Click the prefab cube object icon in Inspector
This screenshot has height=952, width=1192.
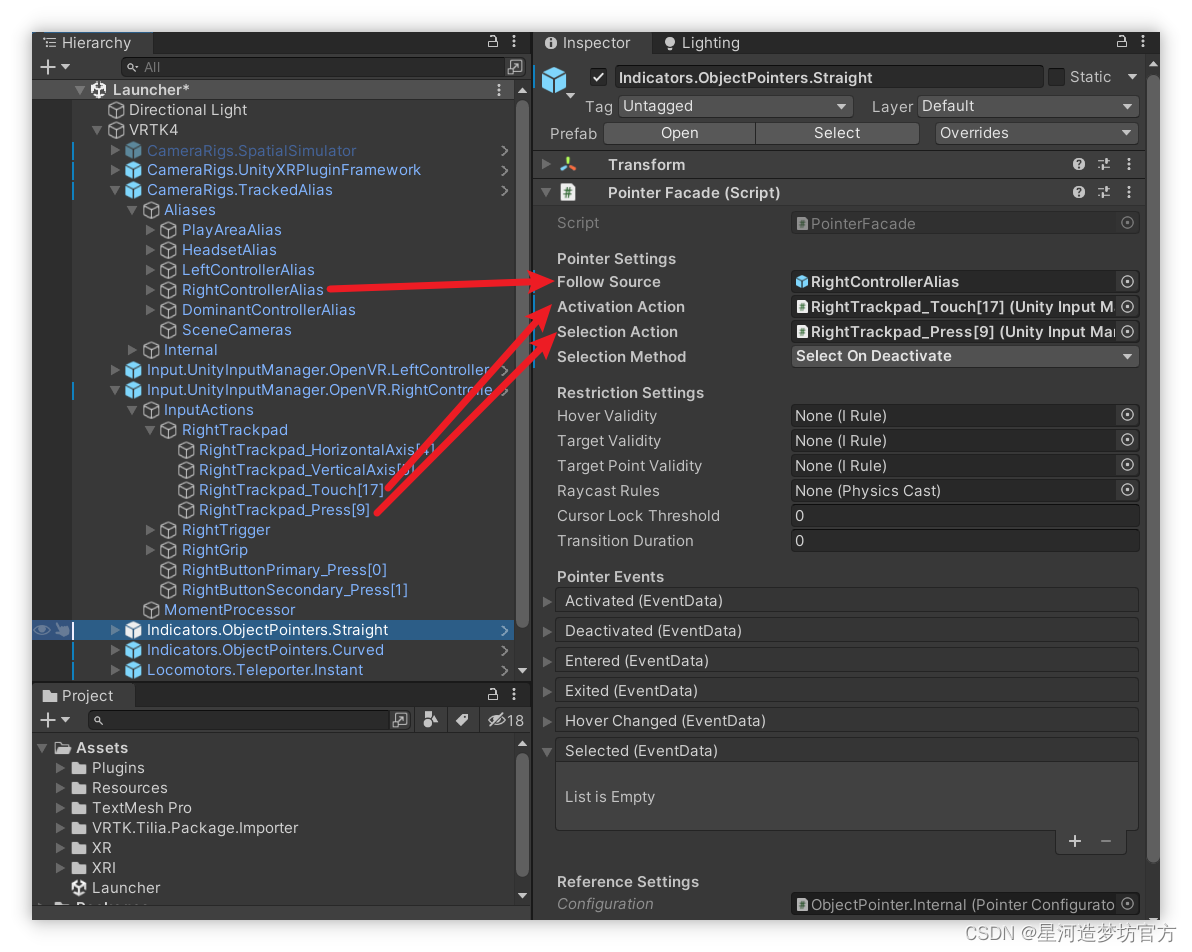(x=554, y=79)
